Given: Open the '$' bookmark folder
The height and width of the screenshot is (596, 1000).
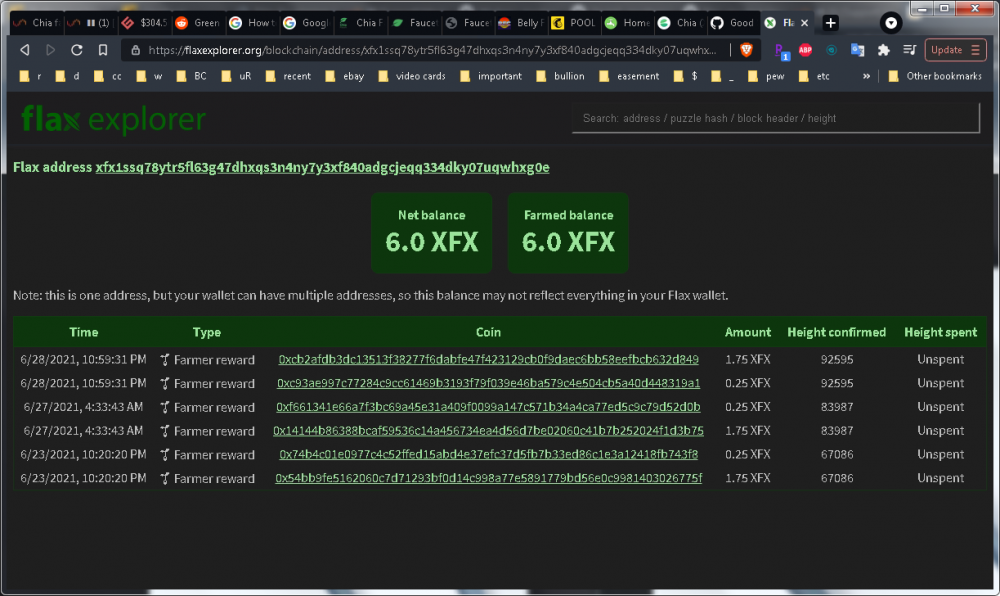Looking at the screenshot, I should click(x=686, y=76).
